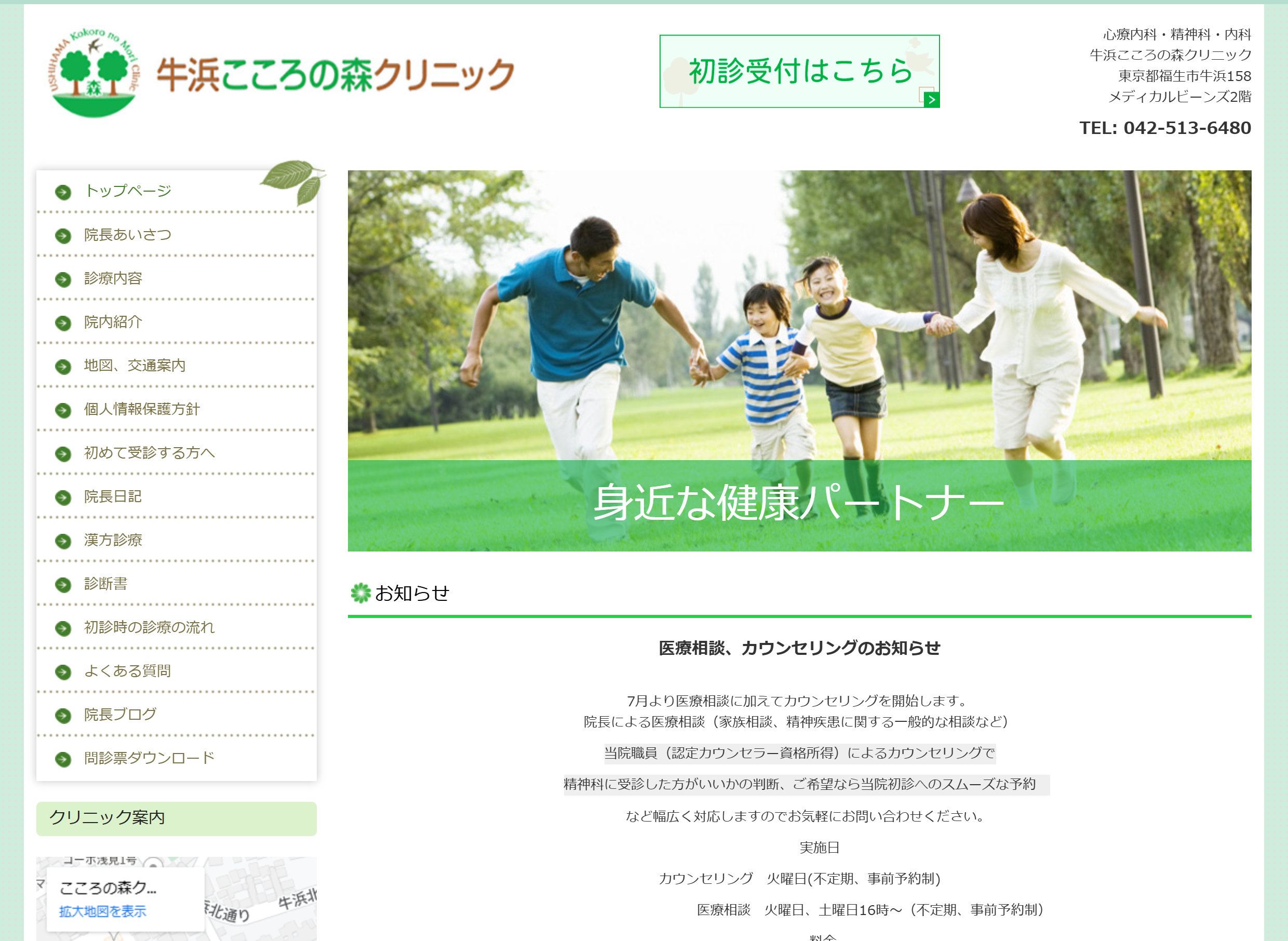Click arrow icon beside よくある質問

coord(63,672)
